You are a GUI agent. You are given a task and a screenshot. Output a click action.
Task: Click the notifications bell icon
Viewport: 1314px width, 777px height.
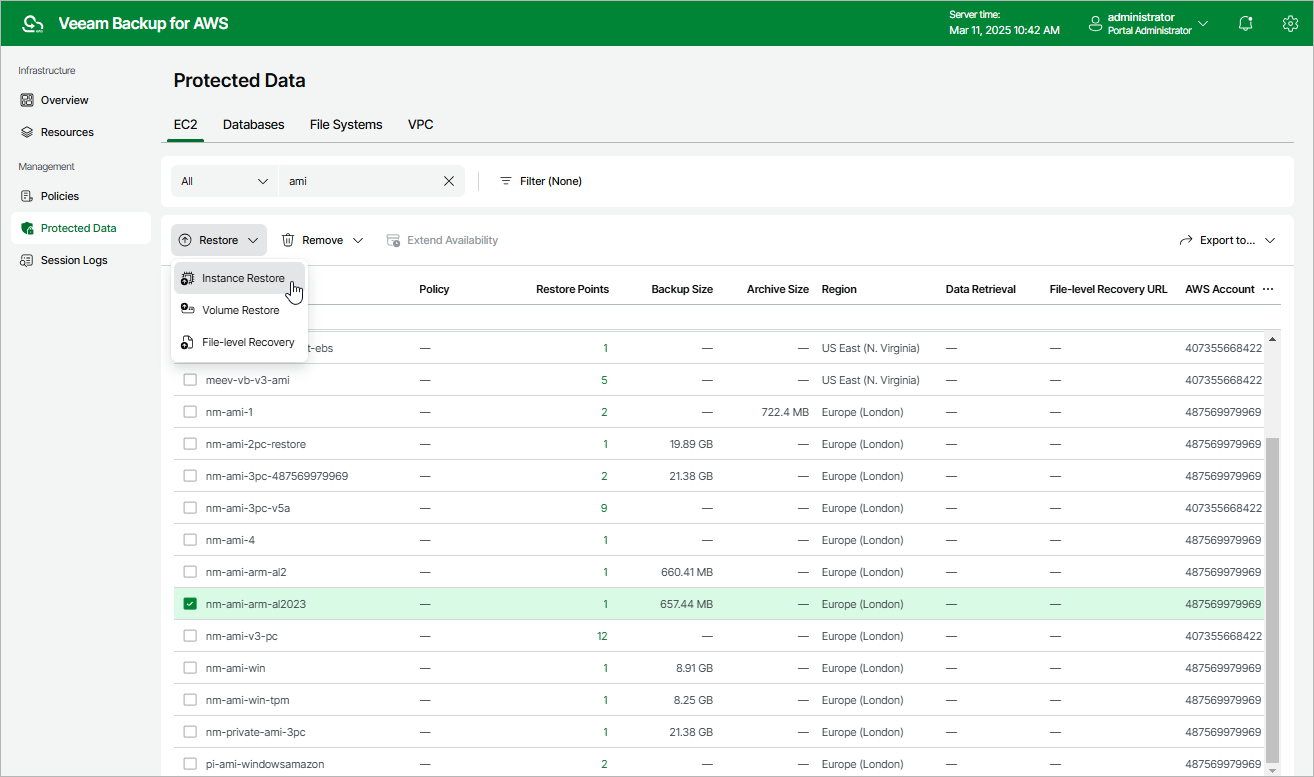[x=1245, y=23]
